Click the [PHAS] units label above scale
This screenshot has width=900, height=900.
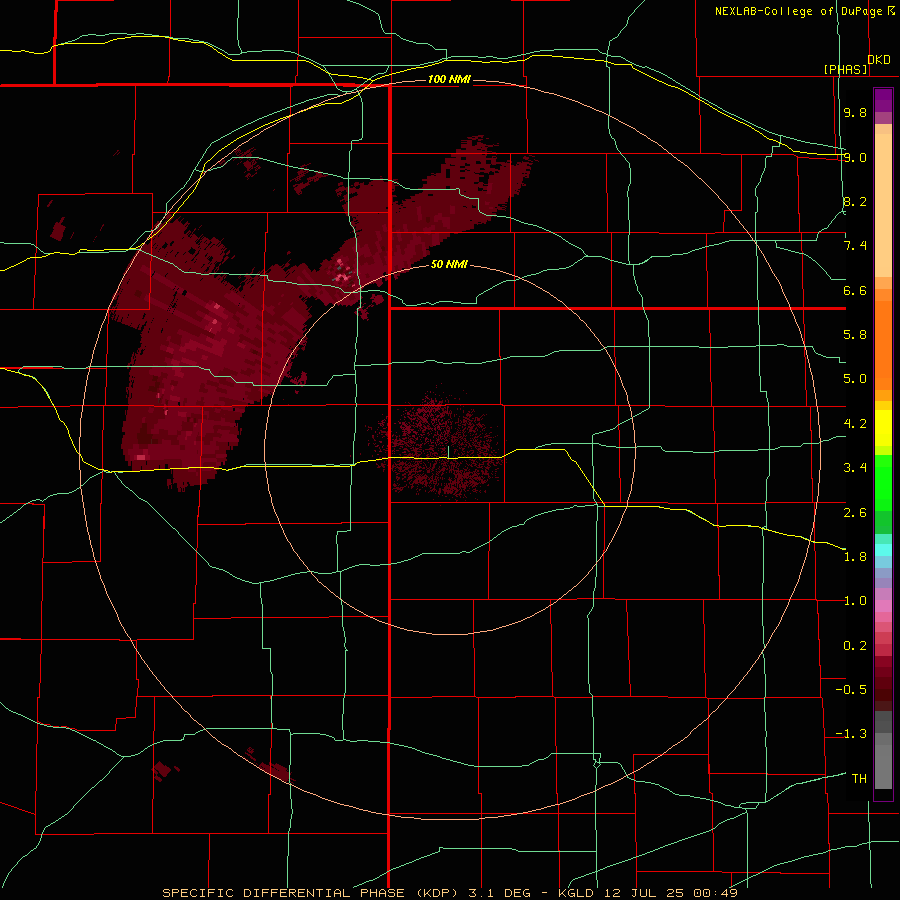[x=845, y=69]
